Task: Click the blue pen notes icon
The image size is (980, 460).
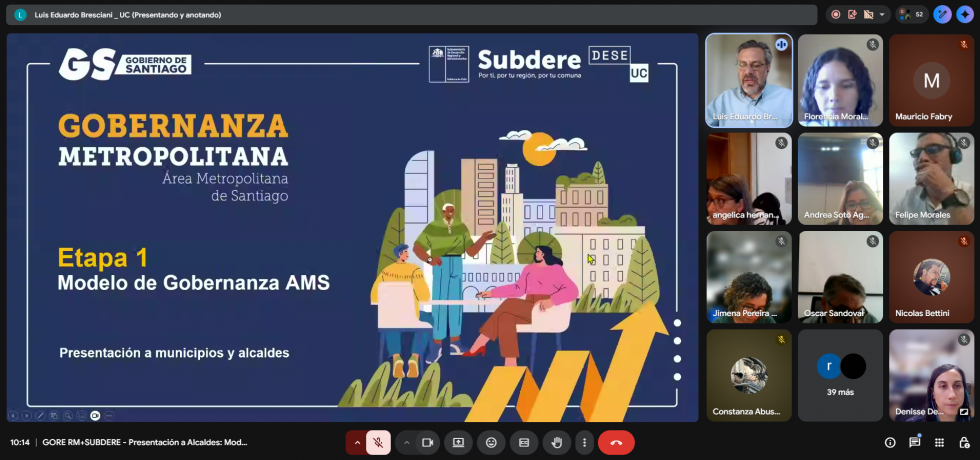Action: tap(941, 15)
